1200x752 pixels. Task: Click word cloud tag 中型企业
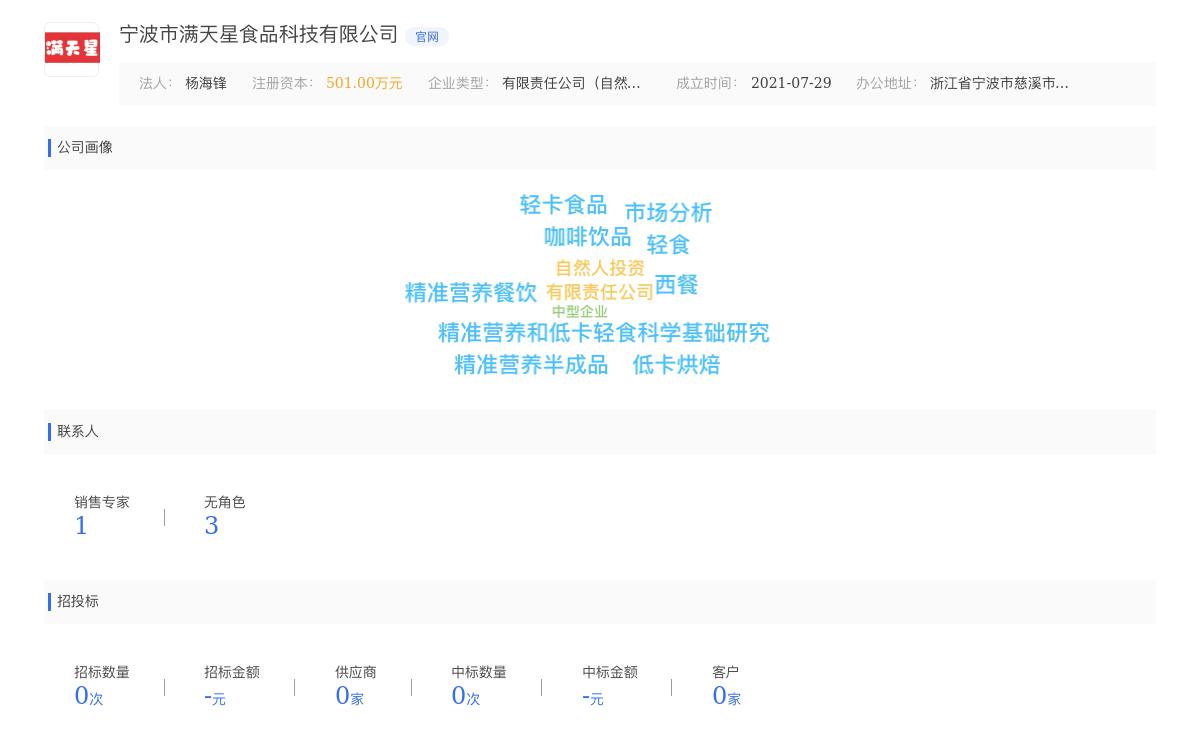(580, 312)
